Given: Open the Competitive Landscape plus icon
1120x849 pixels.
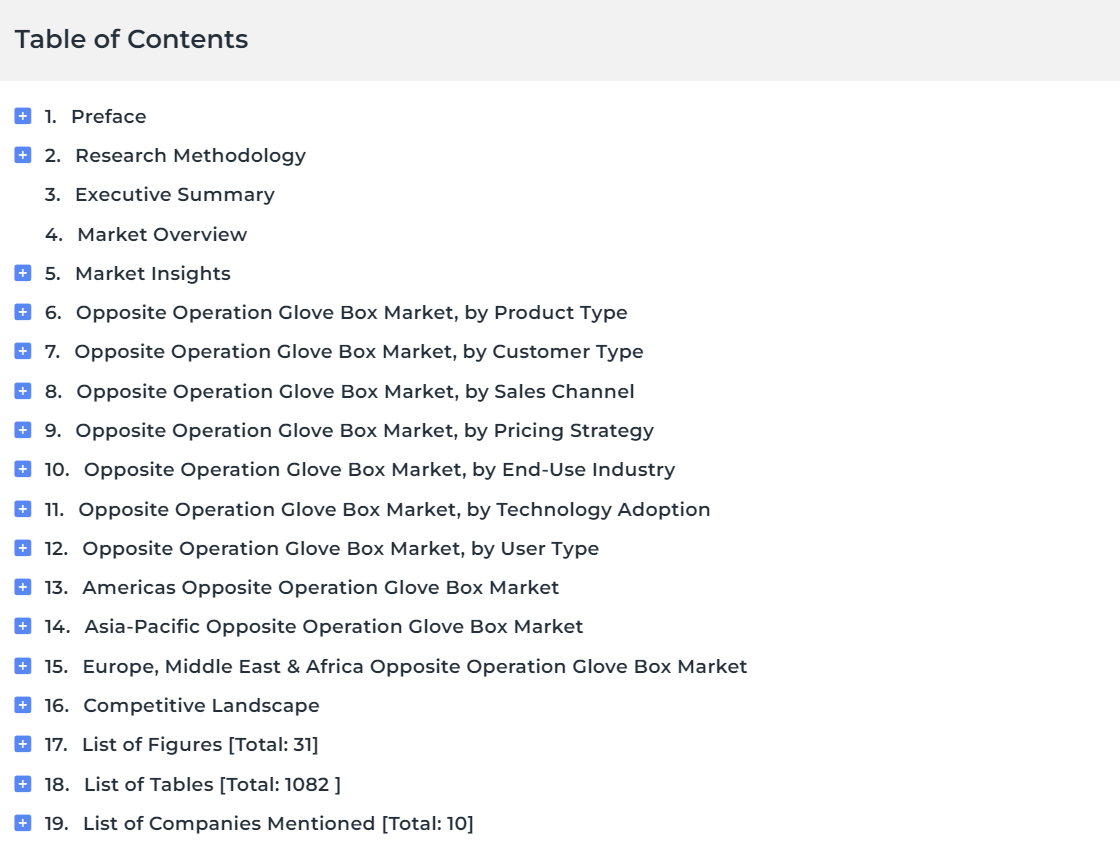Looking at the screenshot, I should tap(23, 705).
